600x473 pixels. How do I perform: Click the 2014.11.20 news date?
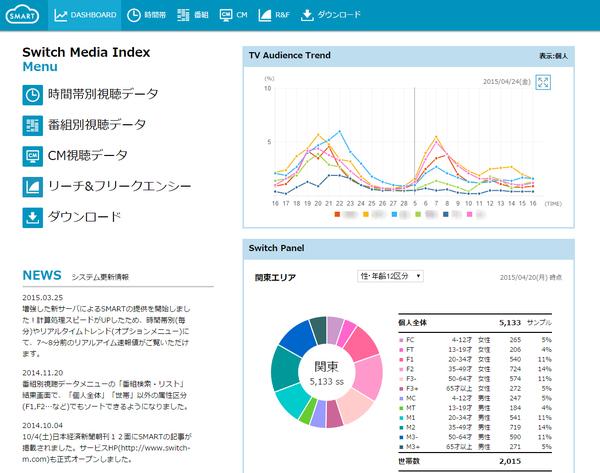(x=42, y=373)
